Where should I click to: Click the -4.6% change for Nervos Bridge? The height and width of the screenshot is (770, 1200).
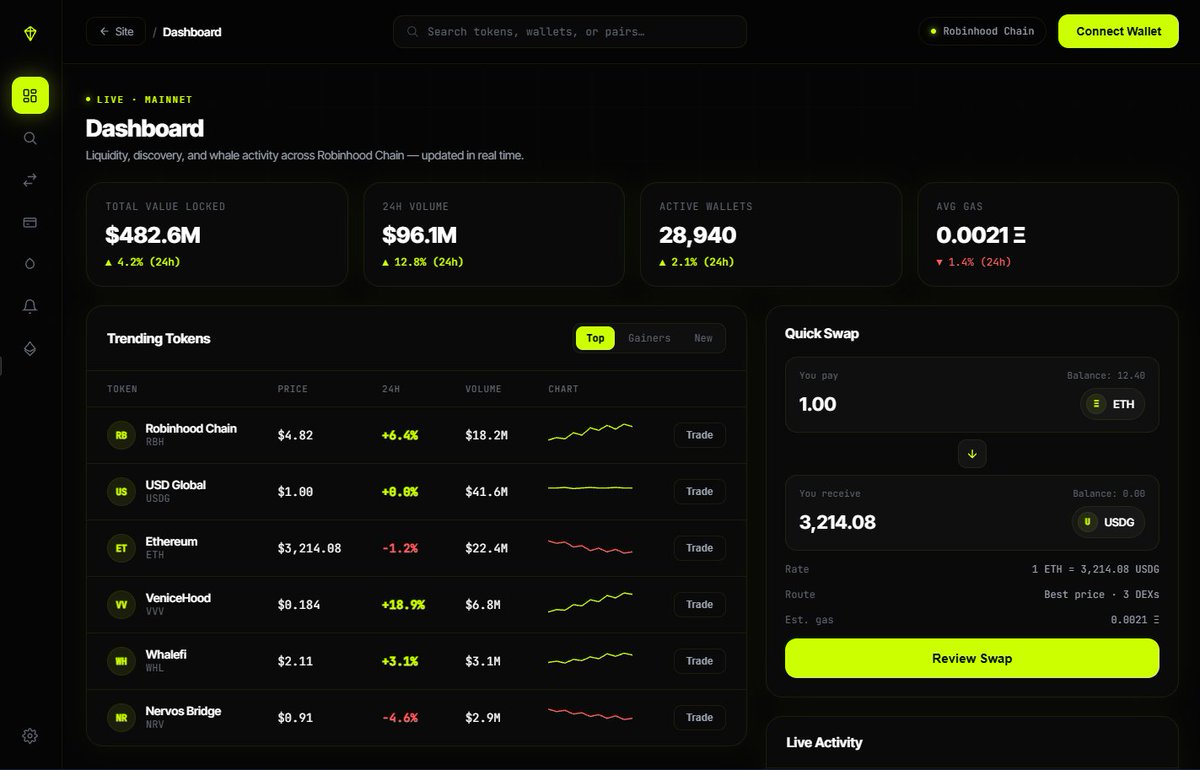(399, 718)
